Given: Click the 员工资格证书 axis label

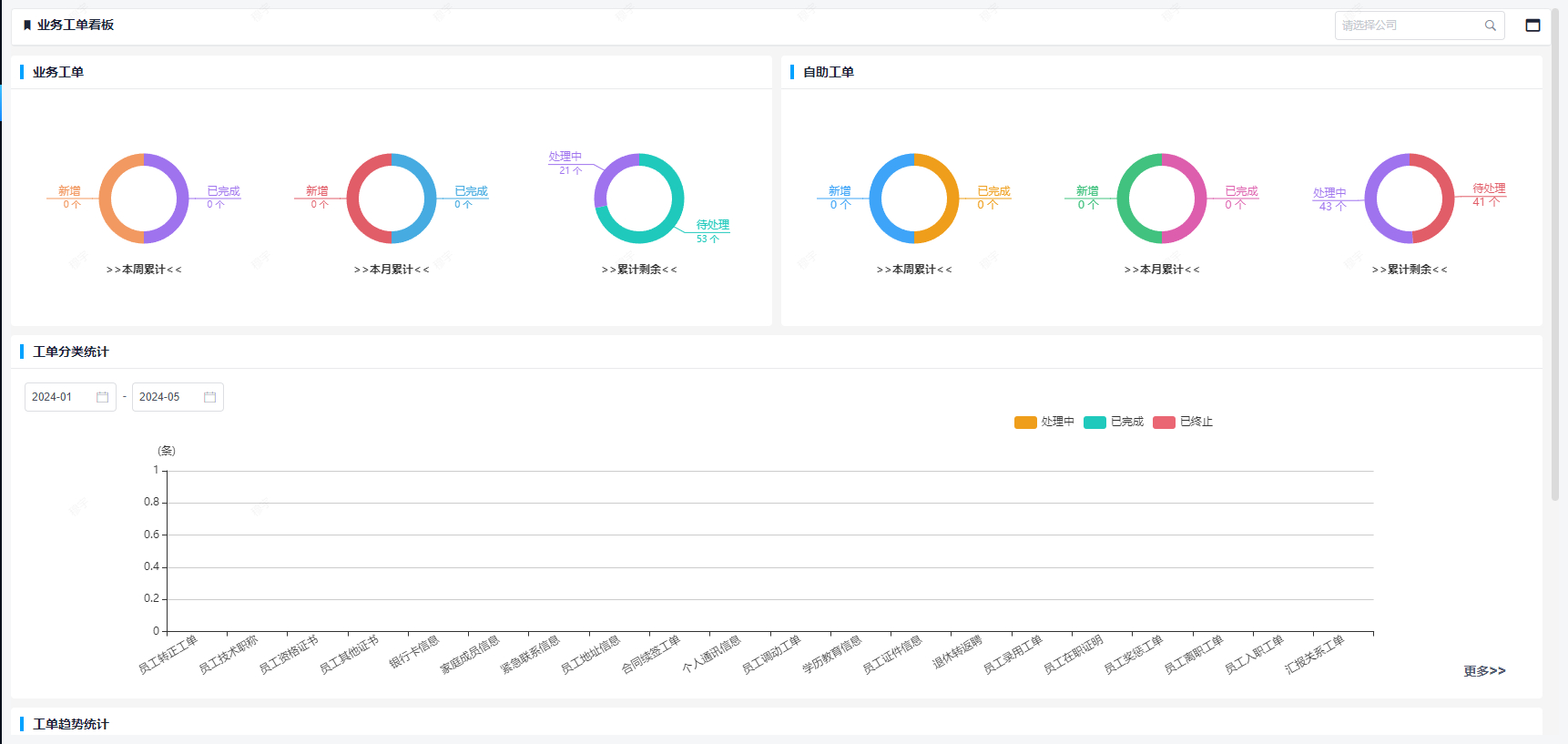Looking at the screenshot, I should (289, 655).
